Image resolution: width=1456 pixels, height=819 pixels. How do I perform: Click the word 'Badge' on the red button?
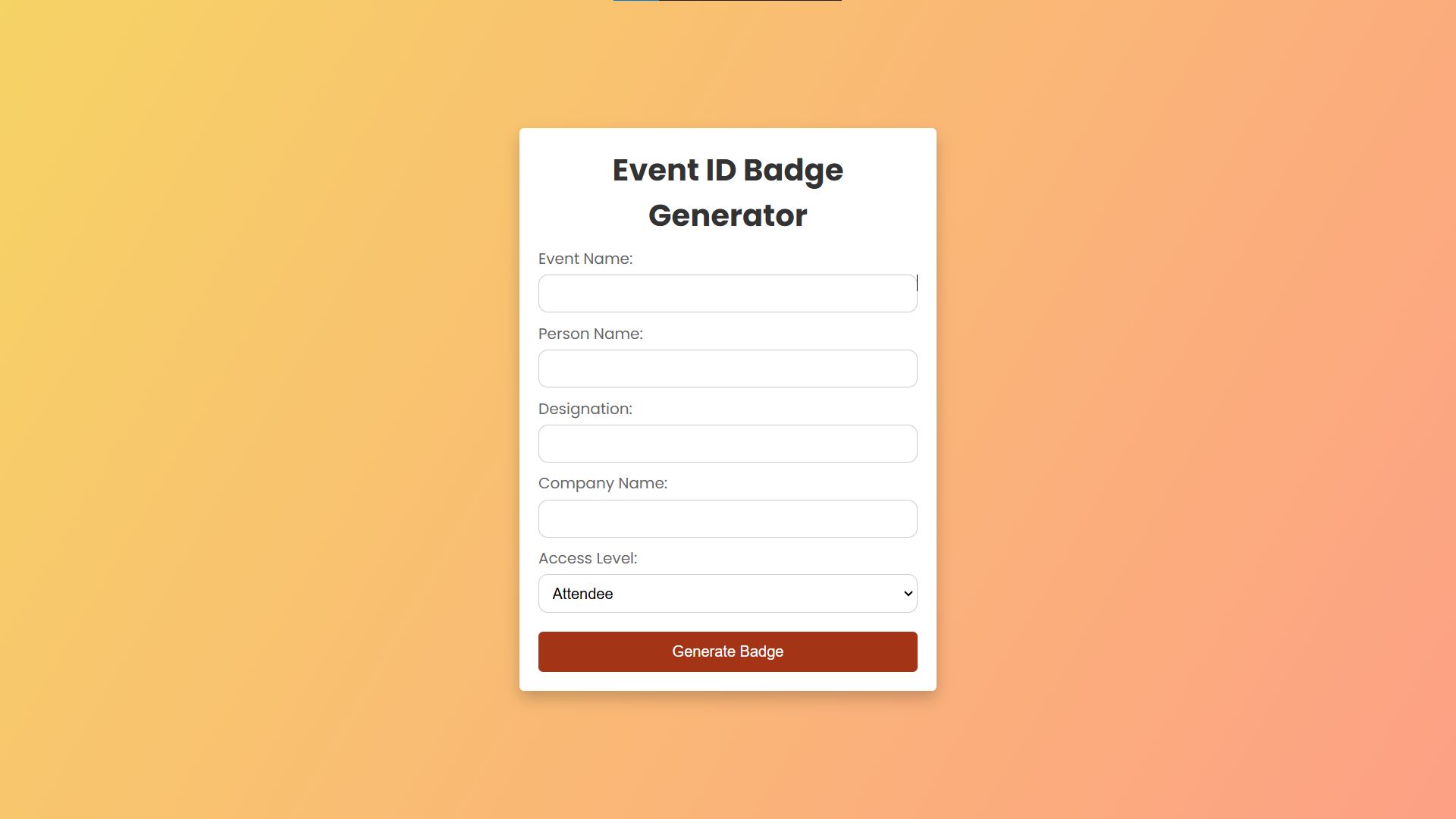(761, 651)
